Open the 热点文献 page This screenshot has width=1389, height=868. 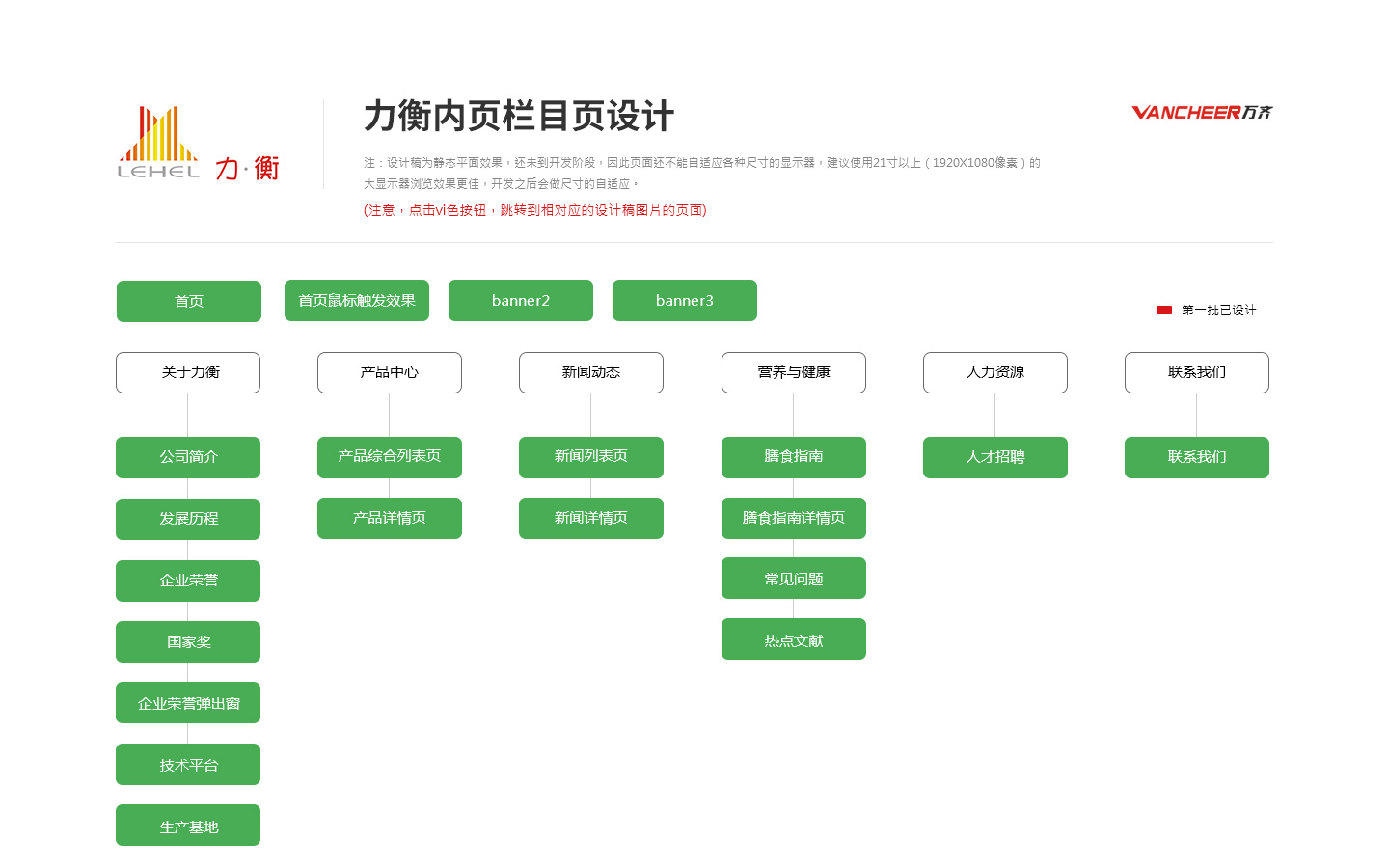click(x=794, y=639)
